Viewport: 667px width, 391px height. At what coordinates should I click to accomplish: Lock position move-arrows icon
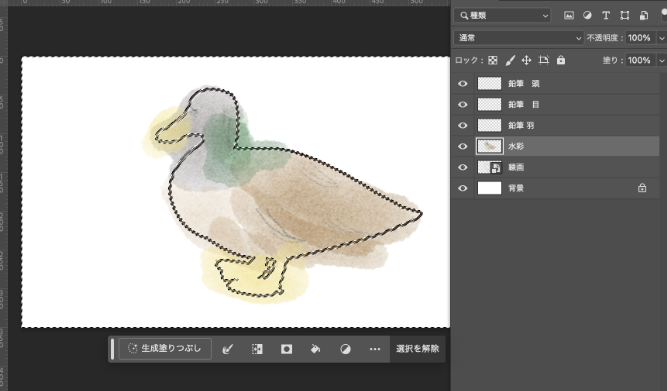[526, 60]
